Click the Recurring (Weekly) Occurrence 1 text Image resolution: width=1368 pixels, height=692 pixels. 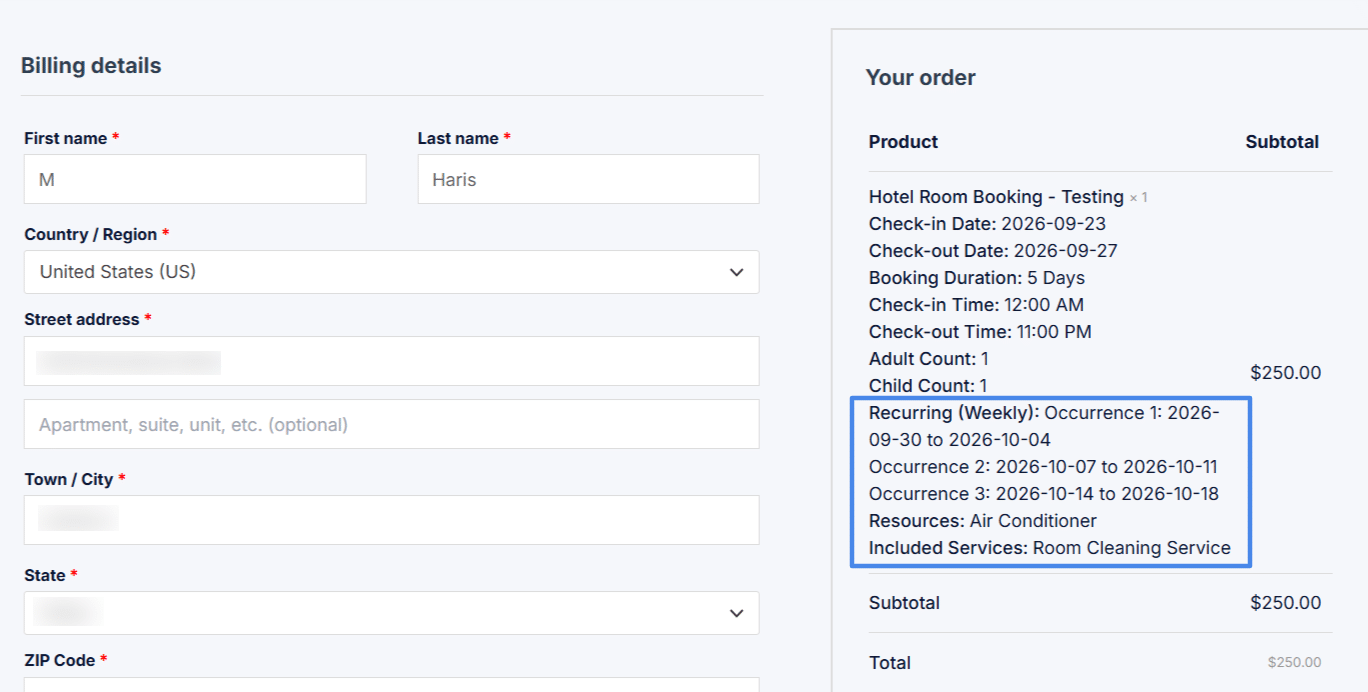tap(1044, 426)
